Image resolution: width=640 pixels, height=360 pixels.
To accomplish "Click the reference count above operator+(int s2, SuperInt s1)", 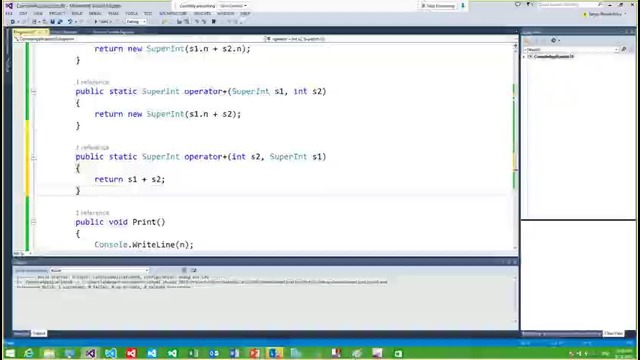I will point(92,147).
